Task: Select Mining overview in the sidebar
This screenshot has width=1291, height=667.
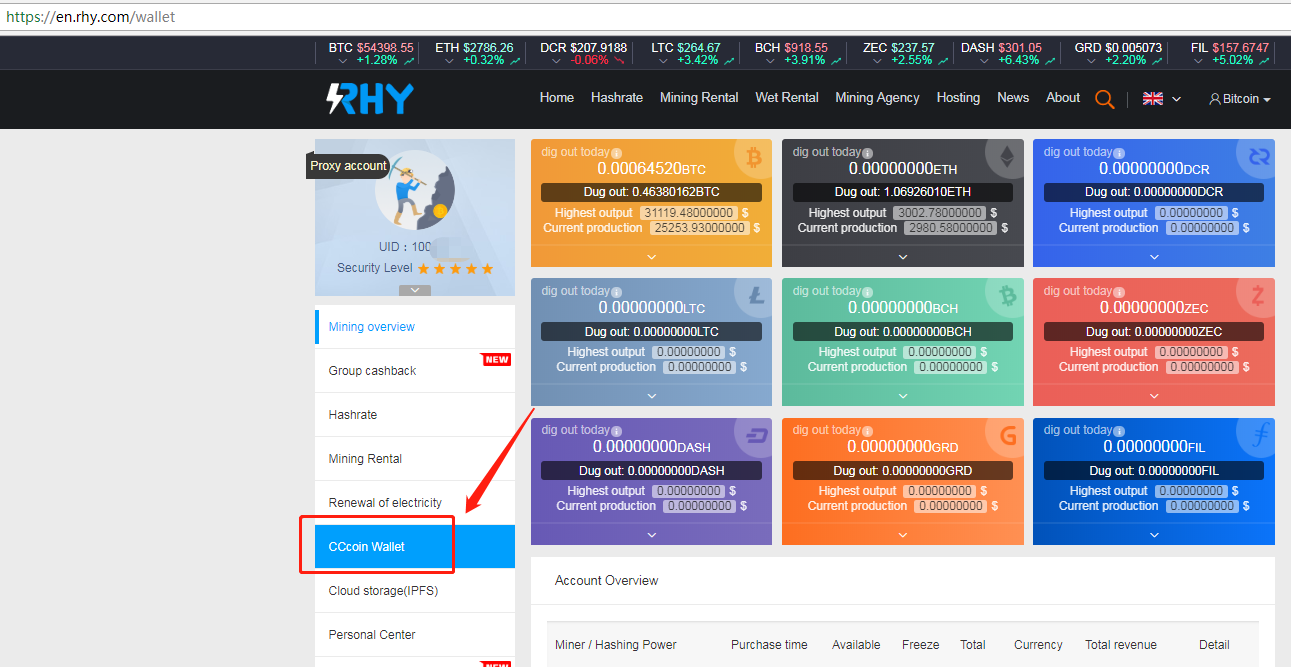Action: (x=415, y=327)
